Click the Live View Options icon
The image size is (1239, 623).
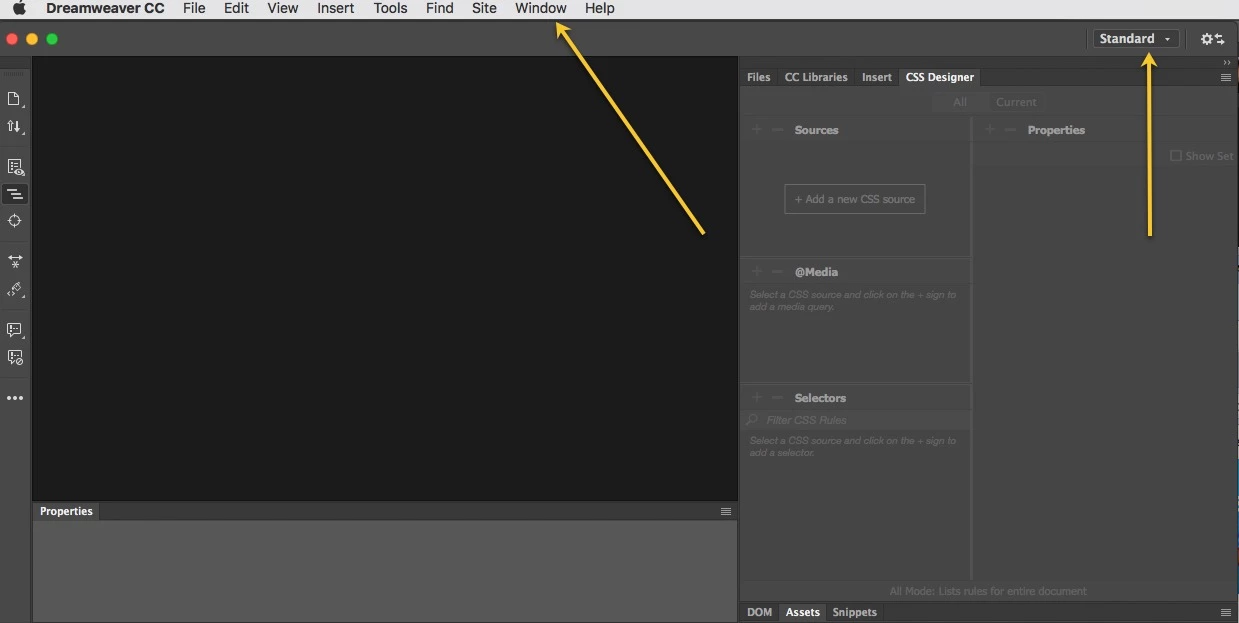pos(15,167)
